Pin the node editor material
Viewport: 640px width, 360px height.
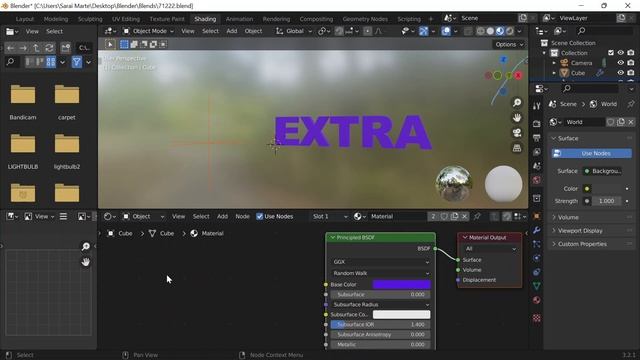point(477,216)
